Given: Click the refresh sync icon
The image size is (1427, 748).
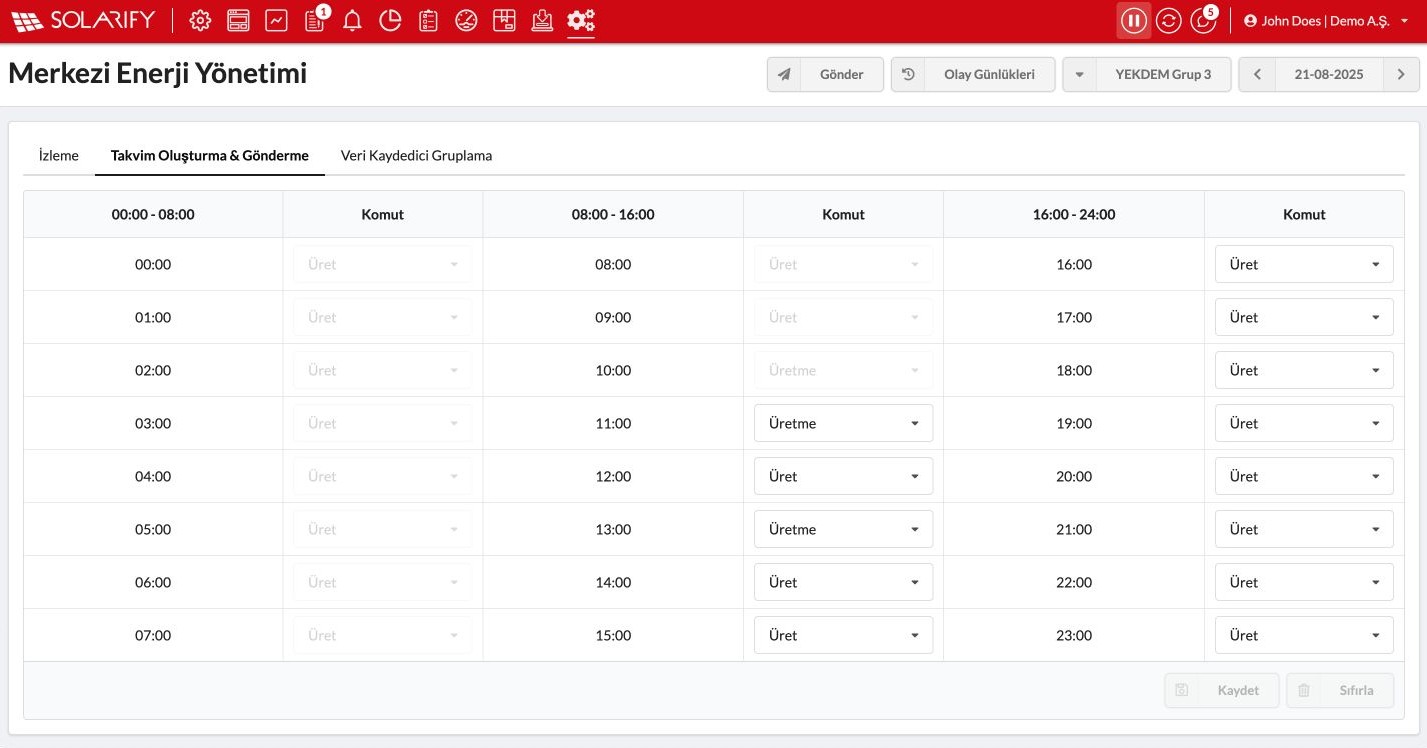Looking at the screenshot, I should pos(1168,20).
